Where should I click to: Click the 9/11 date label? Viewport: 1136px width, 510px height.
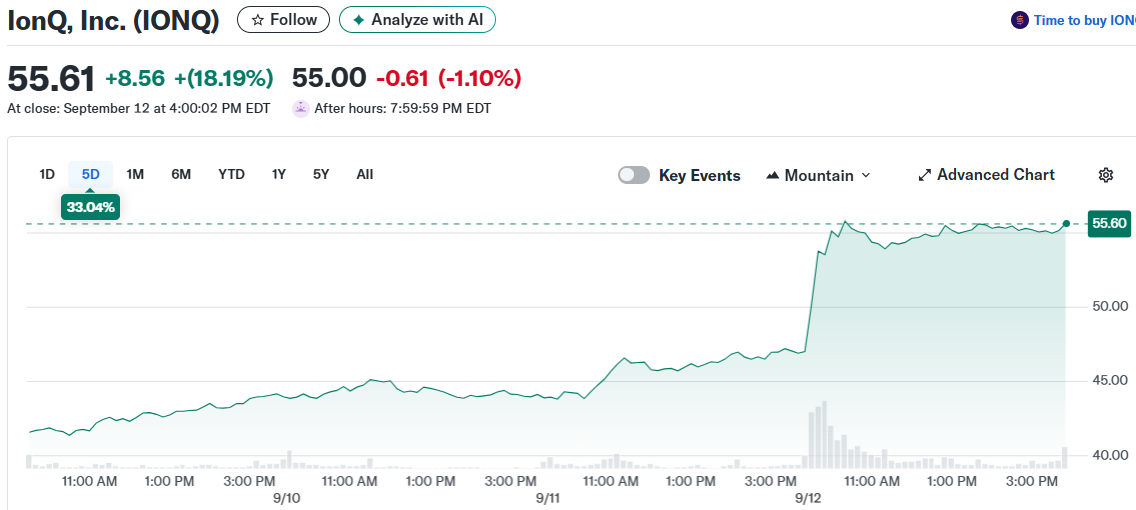tap(548, 498)
